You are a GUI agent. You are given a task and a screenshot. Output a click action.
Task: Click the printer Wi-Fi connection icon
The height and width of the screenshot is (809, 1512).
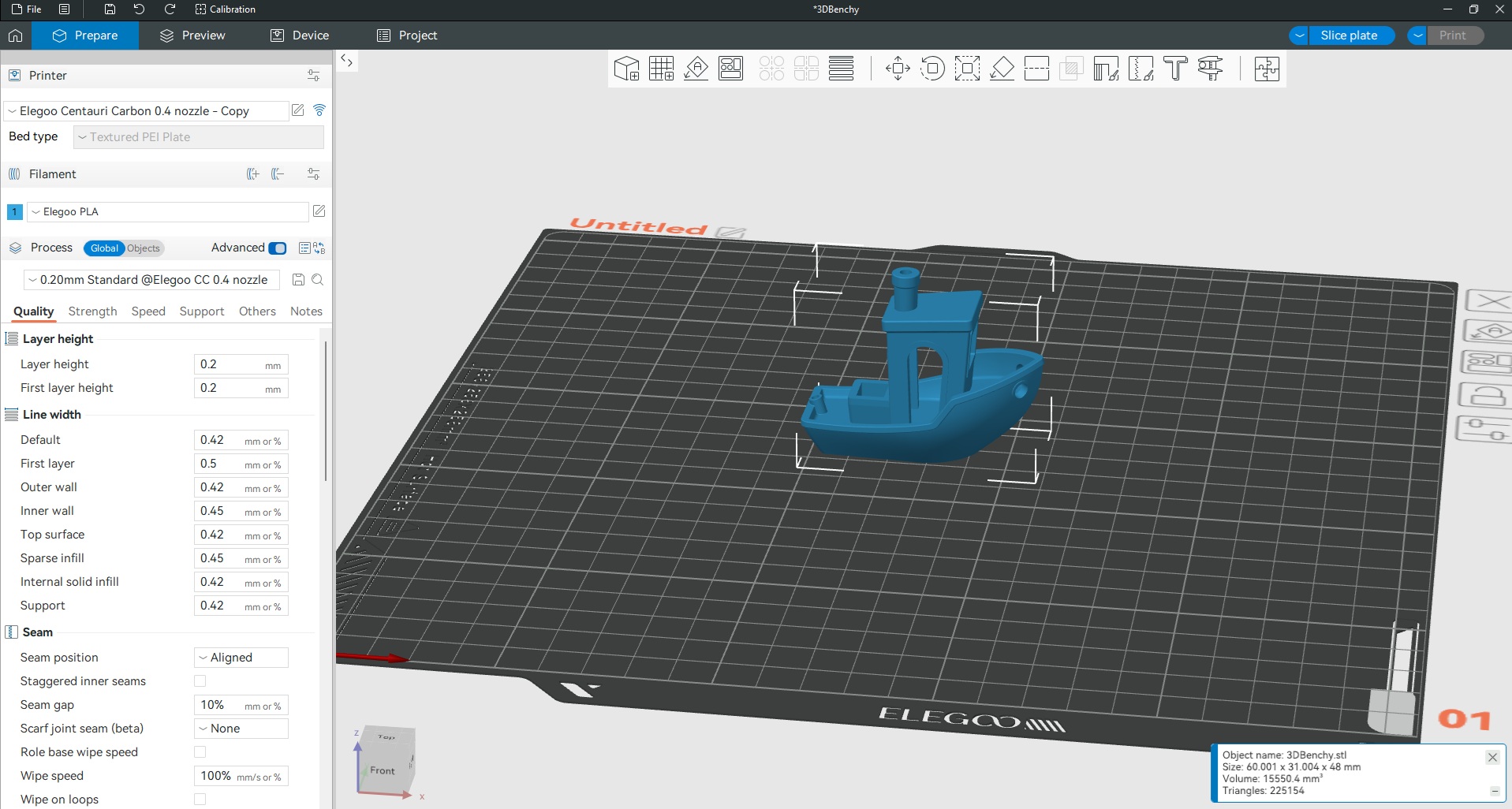319,110
